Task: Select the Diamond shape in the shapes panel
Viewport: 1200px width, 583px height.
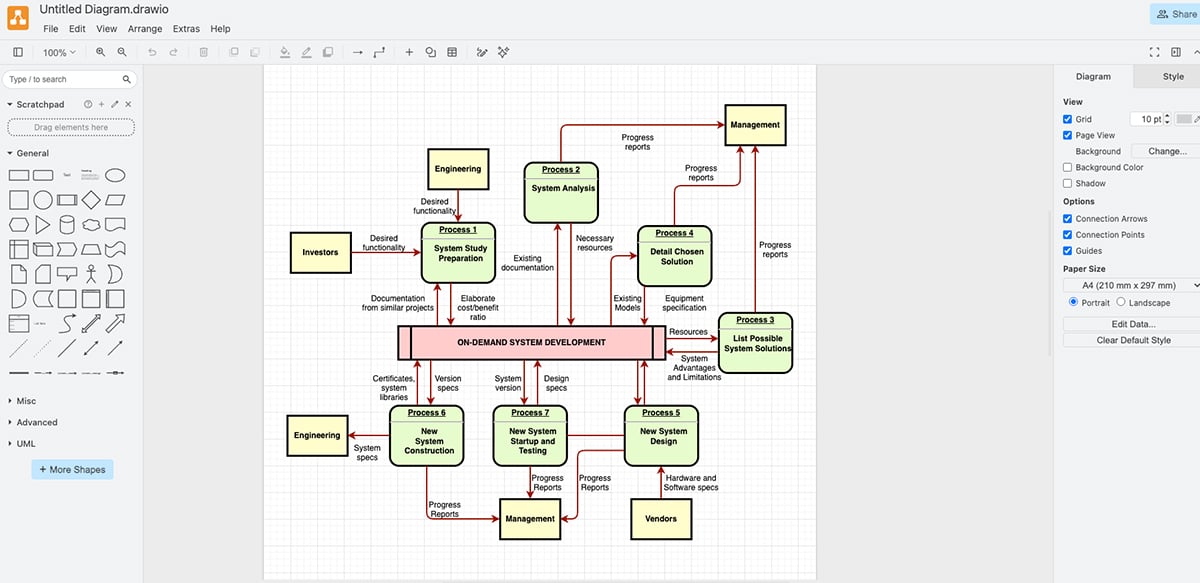Action: [x=90, y=200]
